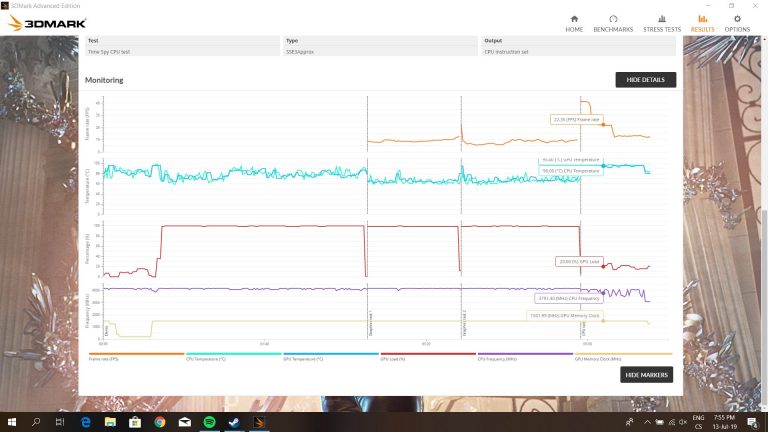Image resolution: width=768 pixels, height=432 pixels.
Task: Click the 3DMark icon in the taskbar
Action: tap(257, 422)
